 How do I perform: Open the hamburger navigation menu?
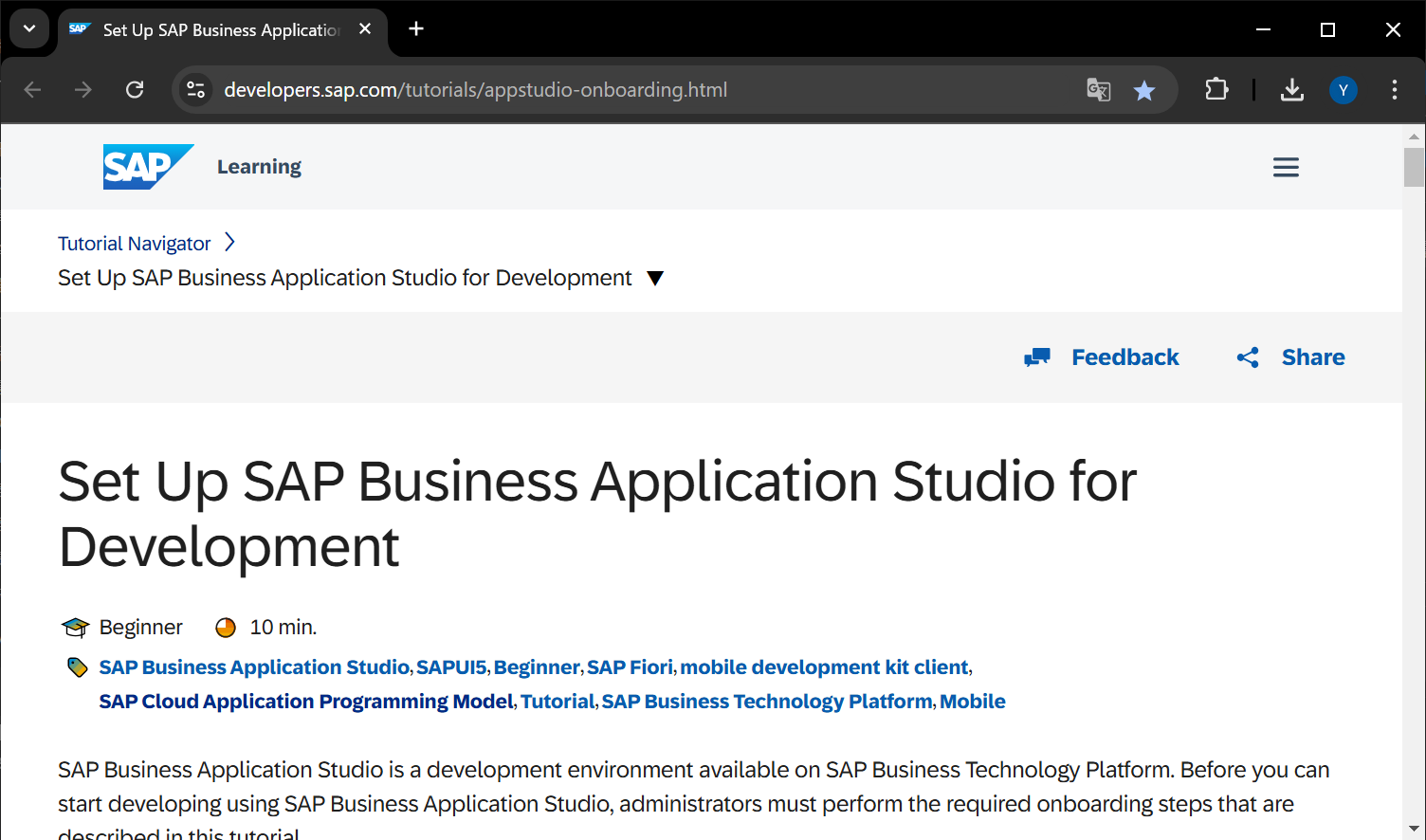pos(1286,168)
